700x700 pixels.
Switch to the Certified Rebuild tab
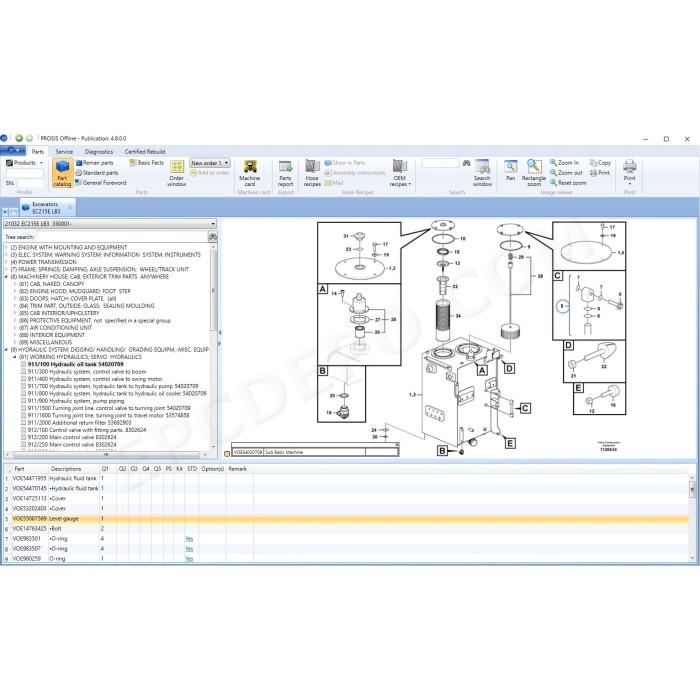point(145,151)
